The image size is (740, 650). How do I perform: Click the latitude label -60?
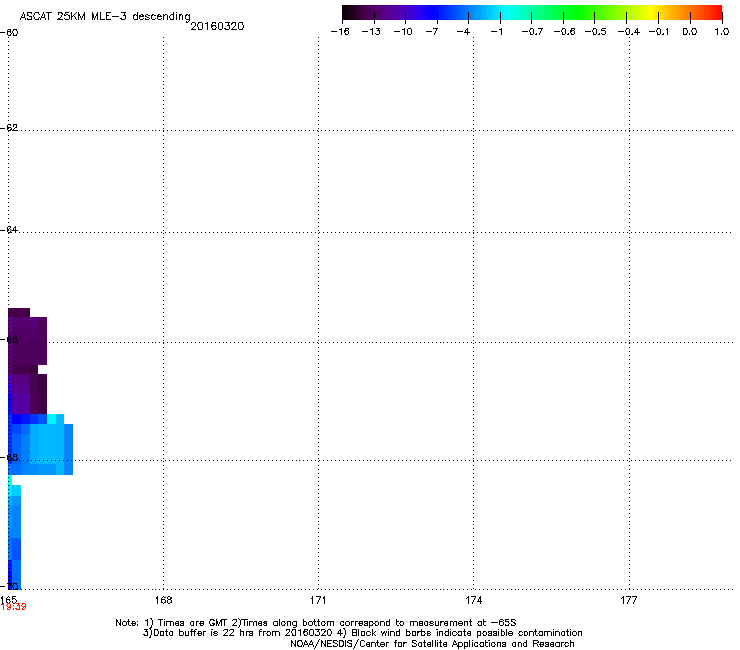pyautogui.click(x=9, y=33)
